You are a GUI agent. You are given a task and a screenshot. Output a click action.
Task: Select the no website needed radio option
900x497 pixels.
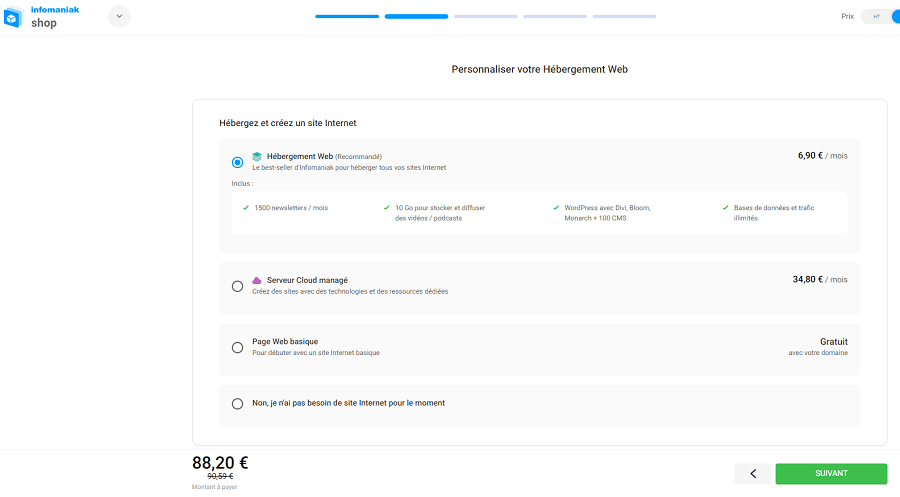pyautogui.click(x=237, y=404)
